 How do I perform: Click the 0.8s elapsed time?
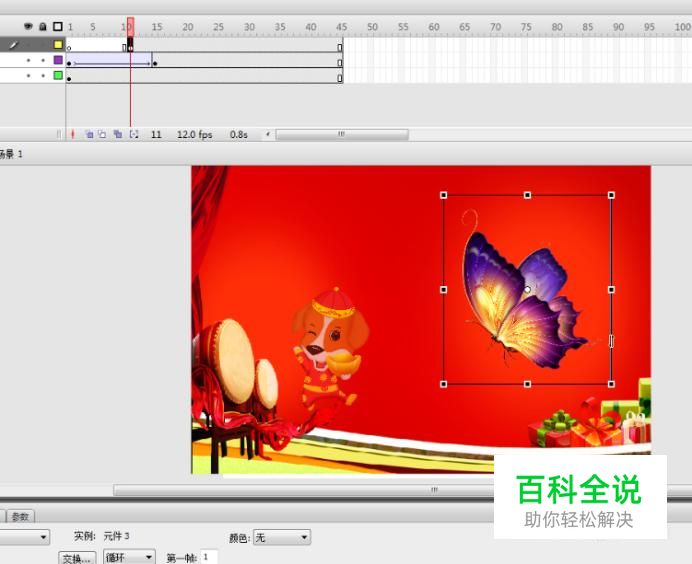point(238,135)
